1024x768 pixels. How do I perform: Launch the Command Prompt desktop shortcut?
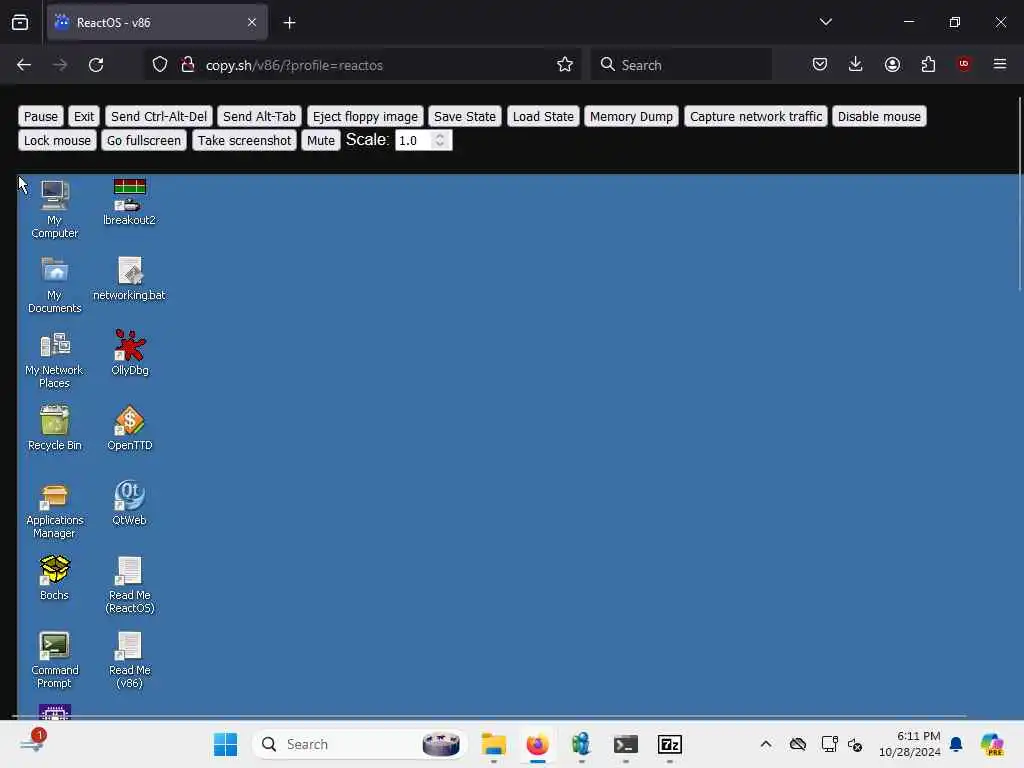coord(54,660)
